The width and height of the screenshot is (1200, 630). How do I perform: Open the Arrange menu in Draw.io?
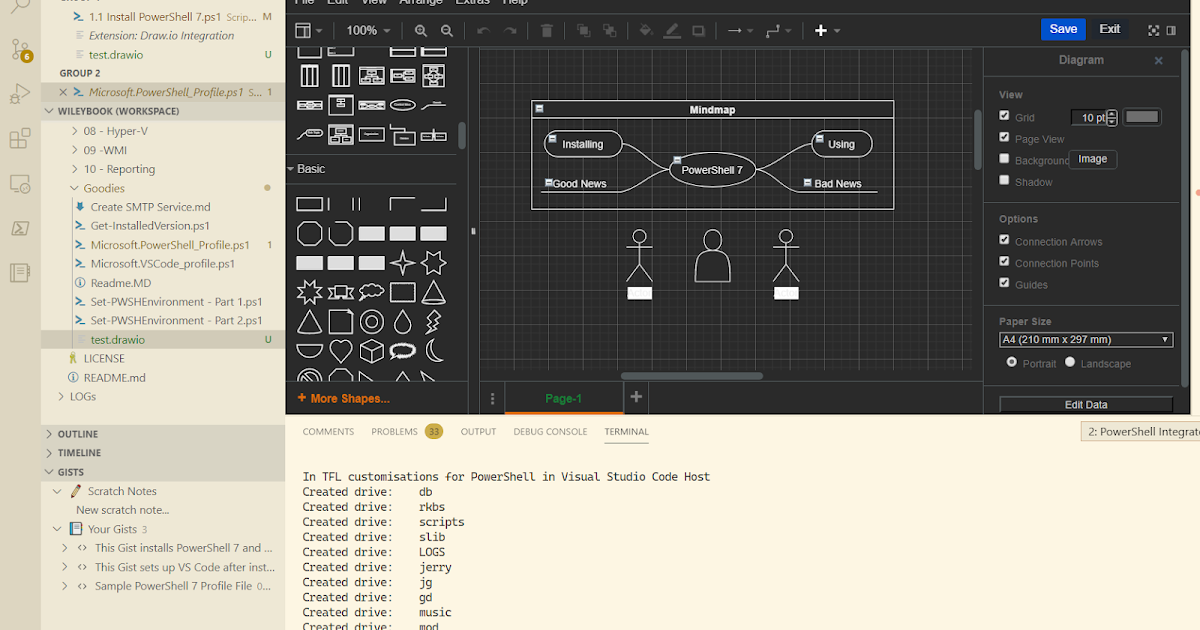pyautogui.click(x=421, y=3)
